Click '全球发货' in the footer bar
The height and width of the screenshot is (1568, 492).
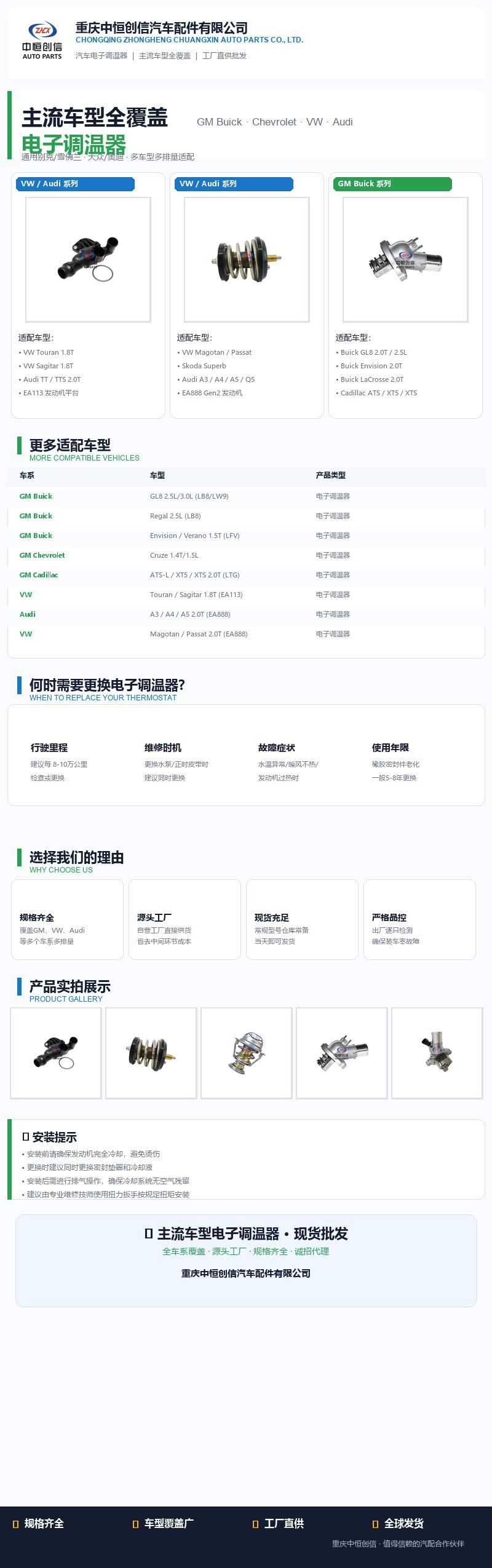pyautogui.click(x=404, y=1523)
